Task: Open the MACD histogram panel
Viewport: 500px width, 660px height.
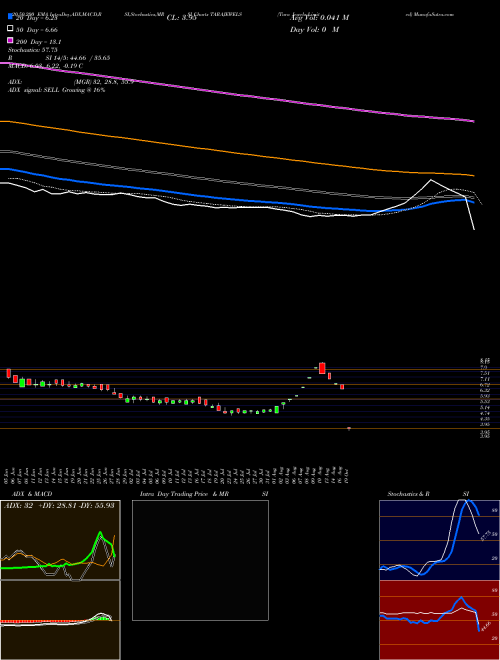Action: coord(60,620)
